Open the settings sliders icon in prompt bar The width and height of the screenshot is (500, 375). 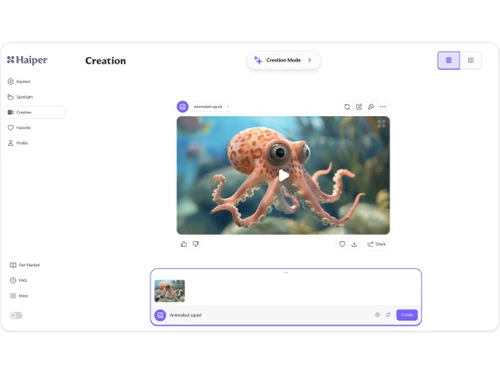click(388, 315)
